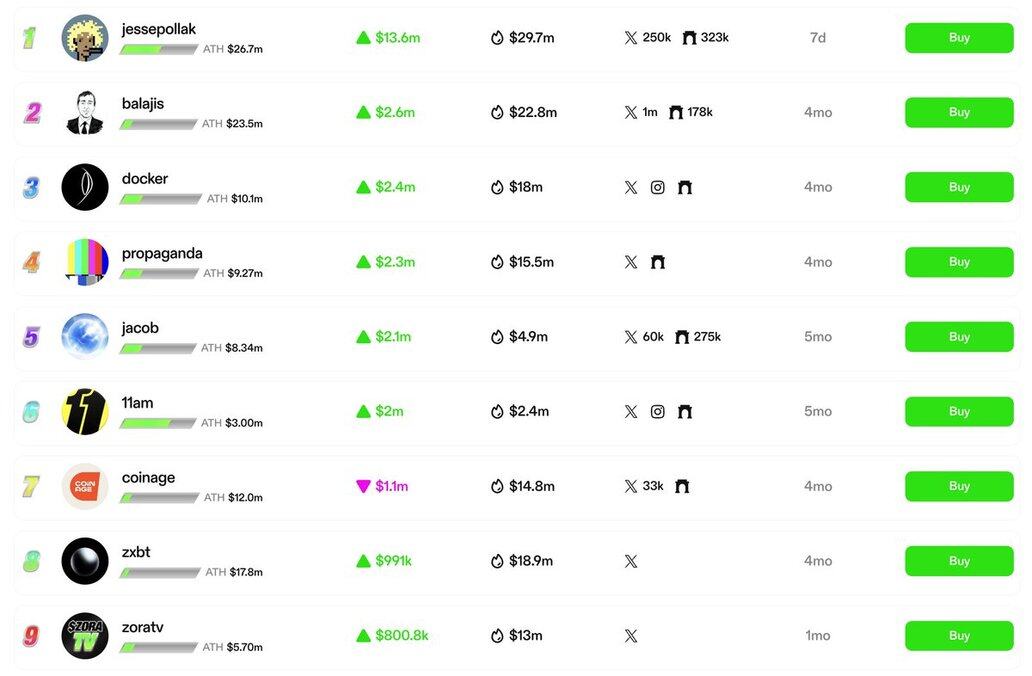Click the X icon in zoratv's row
This screenshot has height=676, width=1032.
[x=630, y=636]
